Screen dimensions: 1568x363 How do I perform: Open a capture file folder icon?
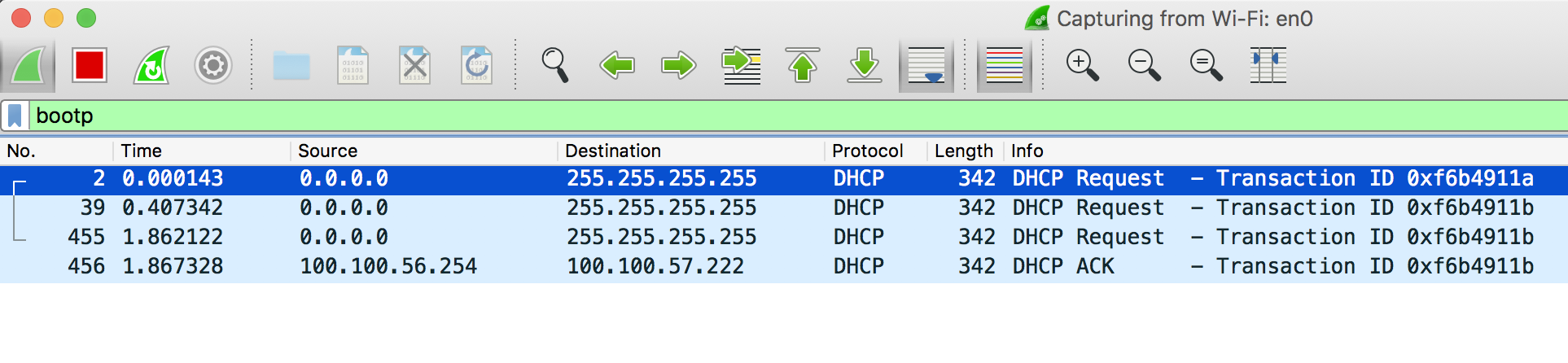pyautogui.click(x=291, y=65)
